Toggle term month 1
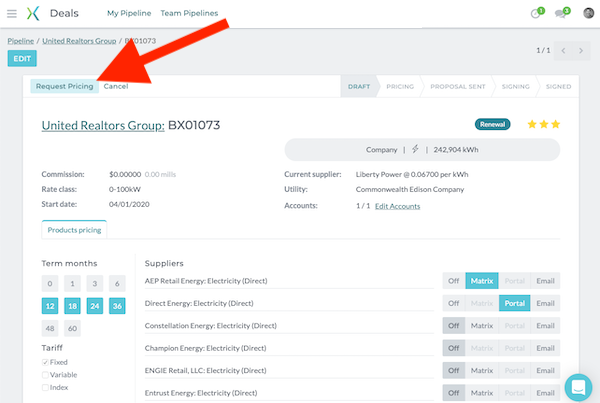 pos(72,284)
